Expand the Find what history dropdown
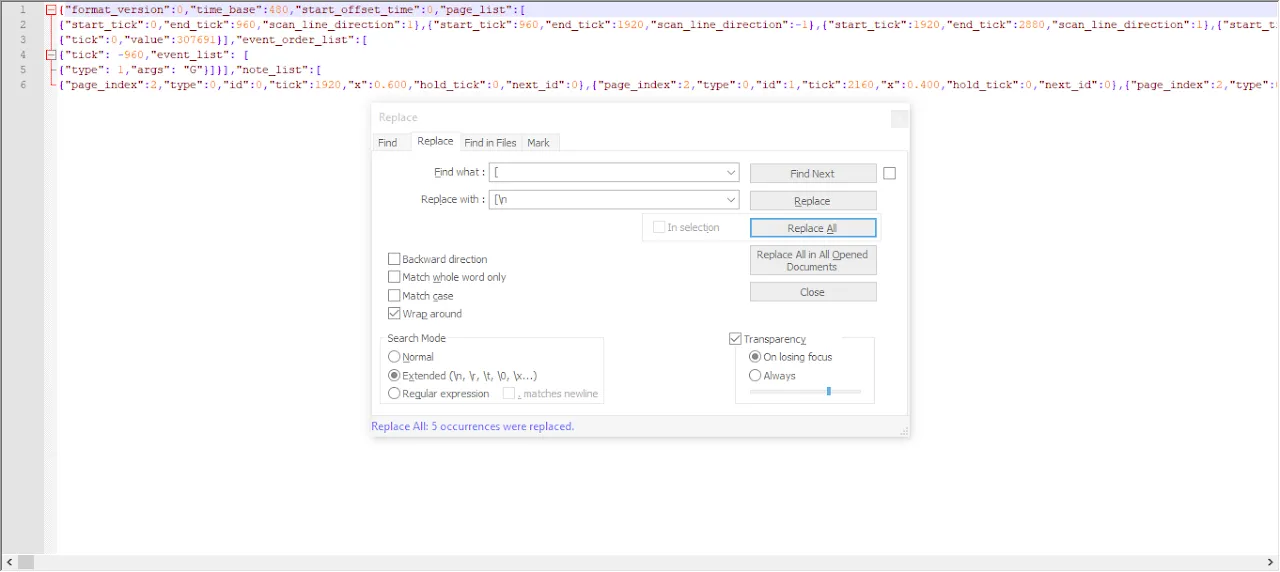 [x=731, y=172]
